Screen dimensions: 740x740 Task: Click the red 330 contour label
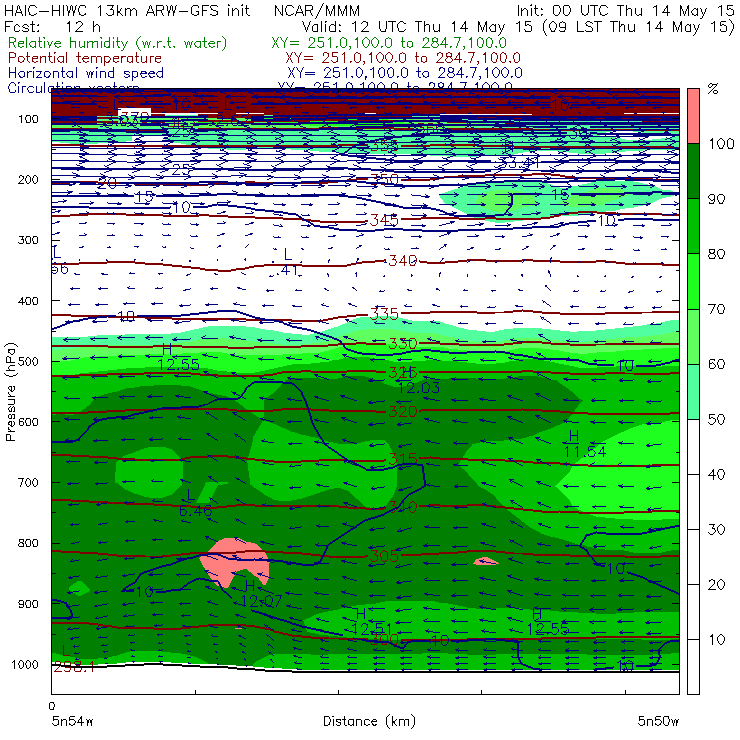point(402,344)
